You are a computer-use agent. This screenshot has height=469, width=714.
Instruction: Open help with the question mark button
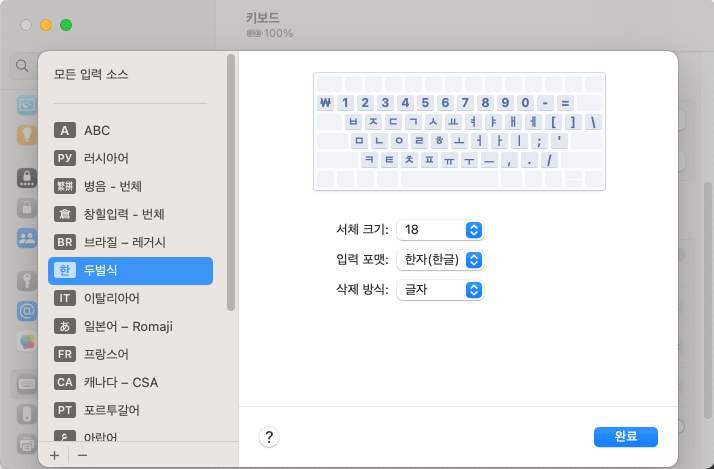pyautogui.click(x=269, y=437)
